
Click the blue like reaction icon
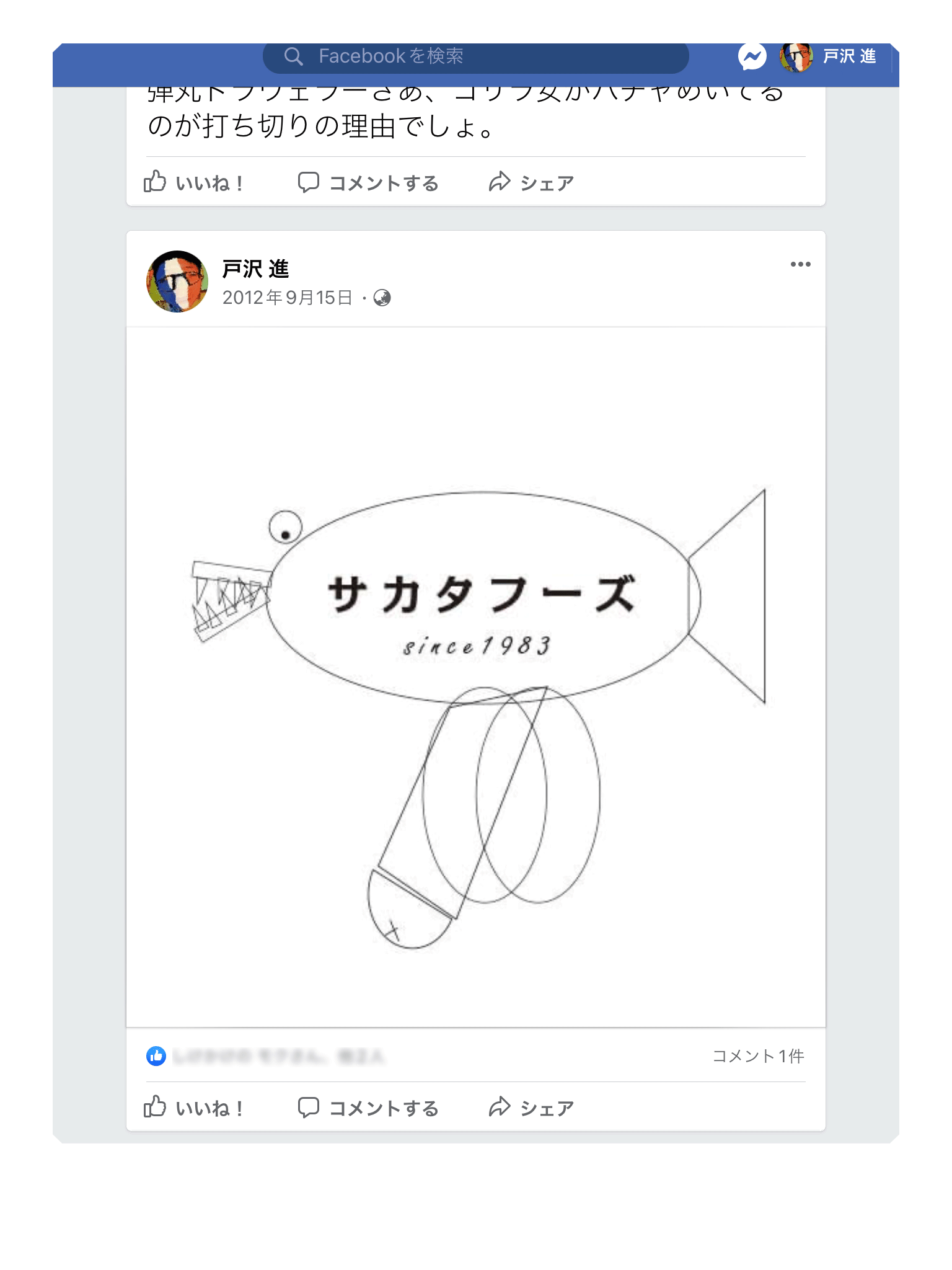coord(156,1055)
